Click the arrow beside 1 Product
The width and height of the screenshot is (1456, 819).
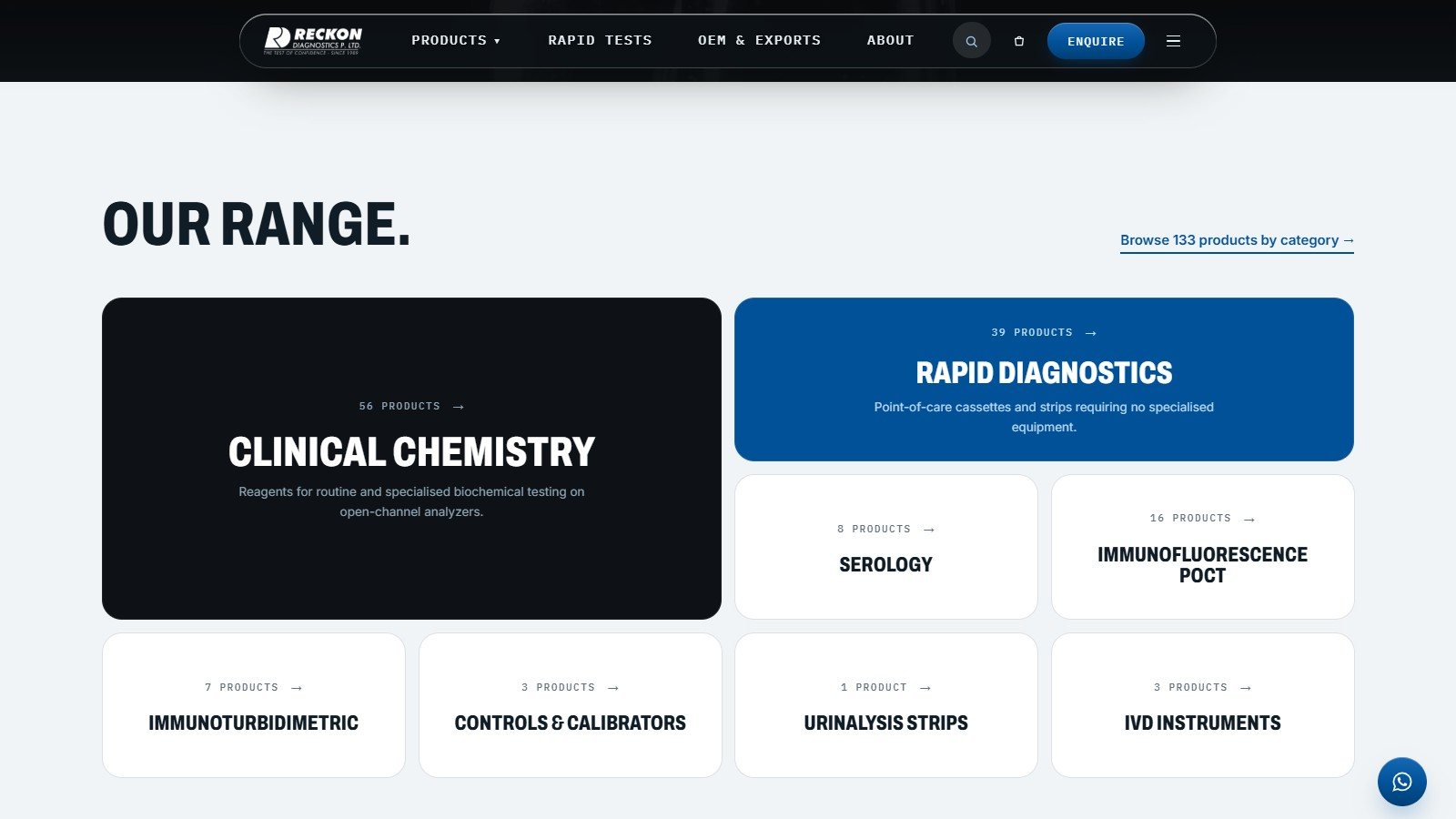click(x=925, y=688)
